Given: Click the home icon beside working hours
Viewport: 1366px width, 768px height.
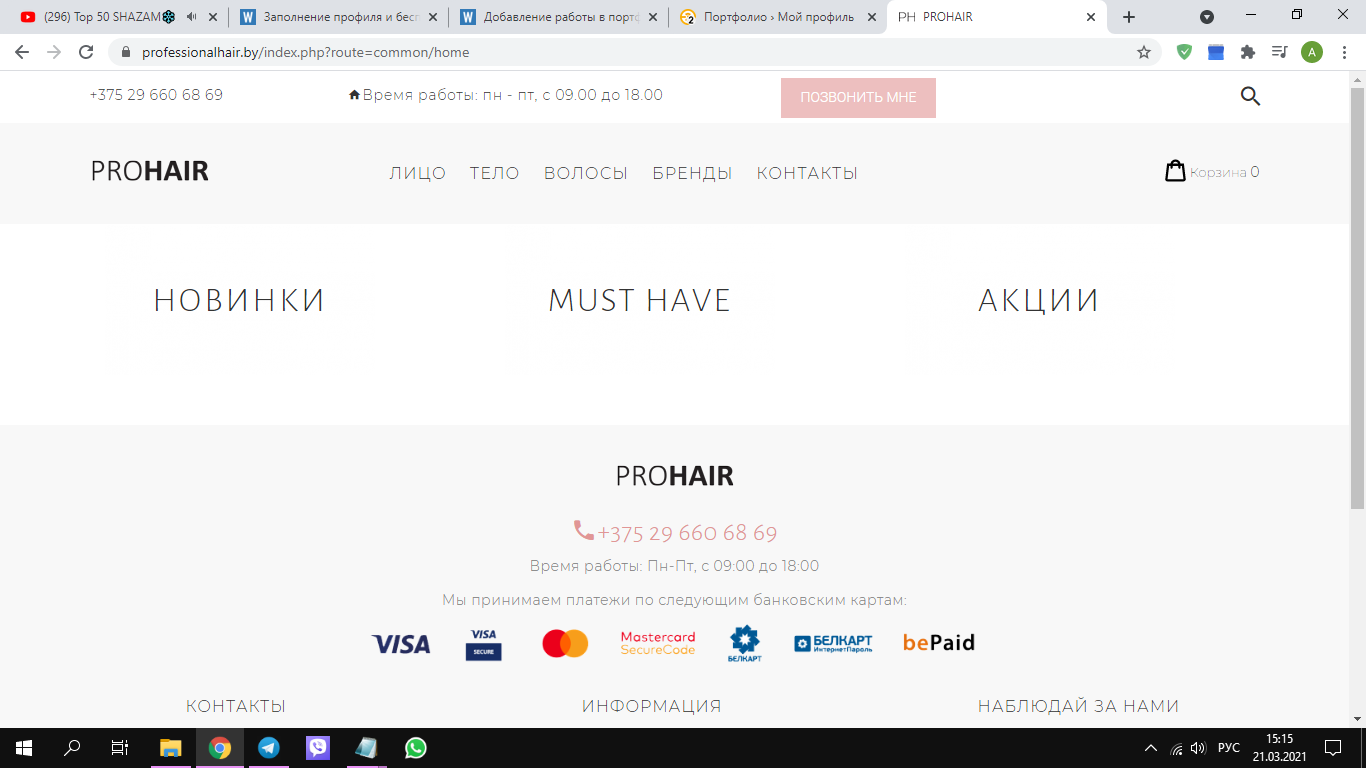Looking at the screenshot, I should 354,95.
